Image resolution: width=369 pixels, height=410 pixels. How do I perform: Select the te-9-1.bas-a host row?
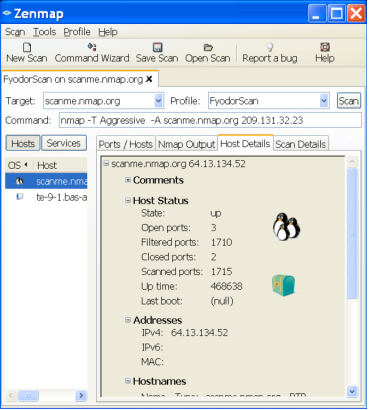pos(46,197)
